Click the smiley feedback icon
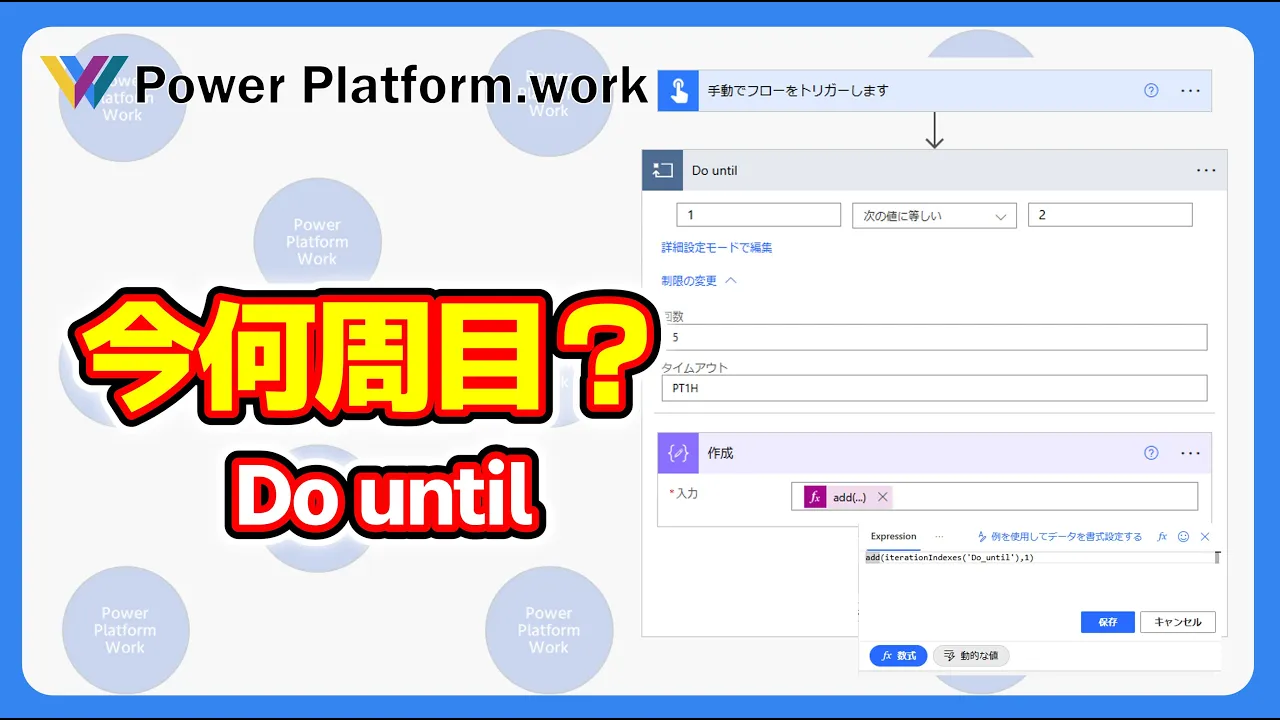The image size is (1280, 720). click(x=1184, y=537)
